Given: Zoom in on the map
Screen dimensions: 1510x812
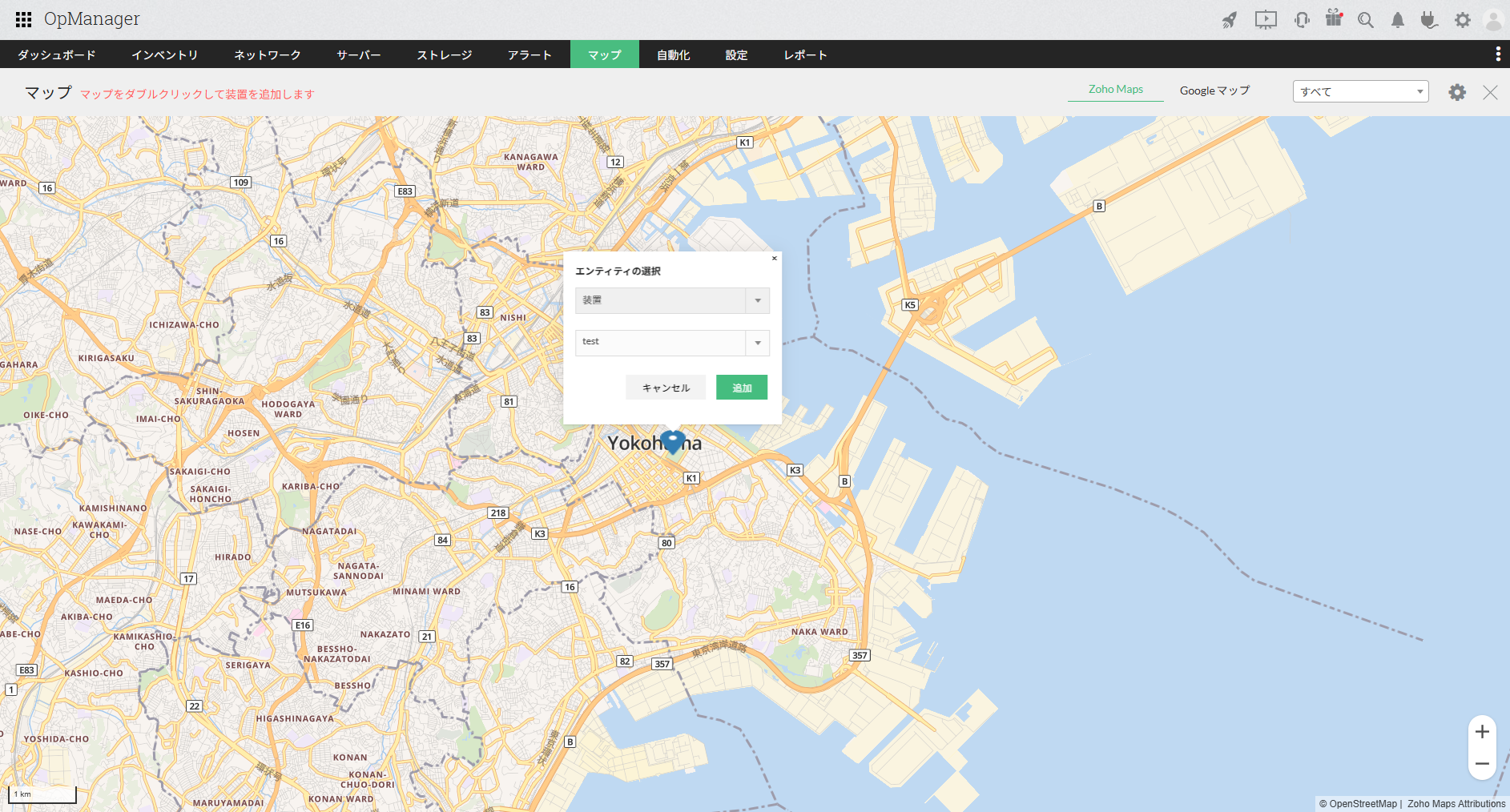Looking at the screenshot, I should pyautogui.click(x=1482, y=732).
